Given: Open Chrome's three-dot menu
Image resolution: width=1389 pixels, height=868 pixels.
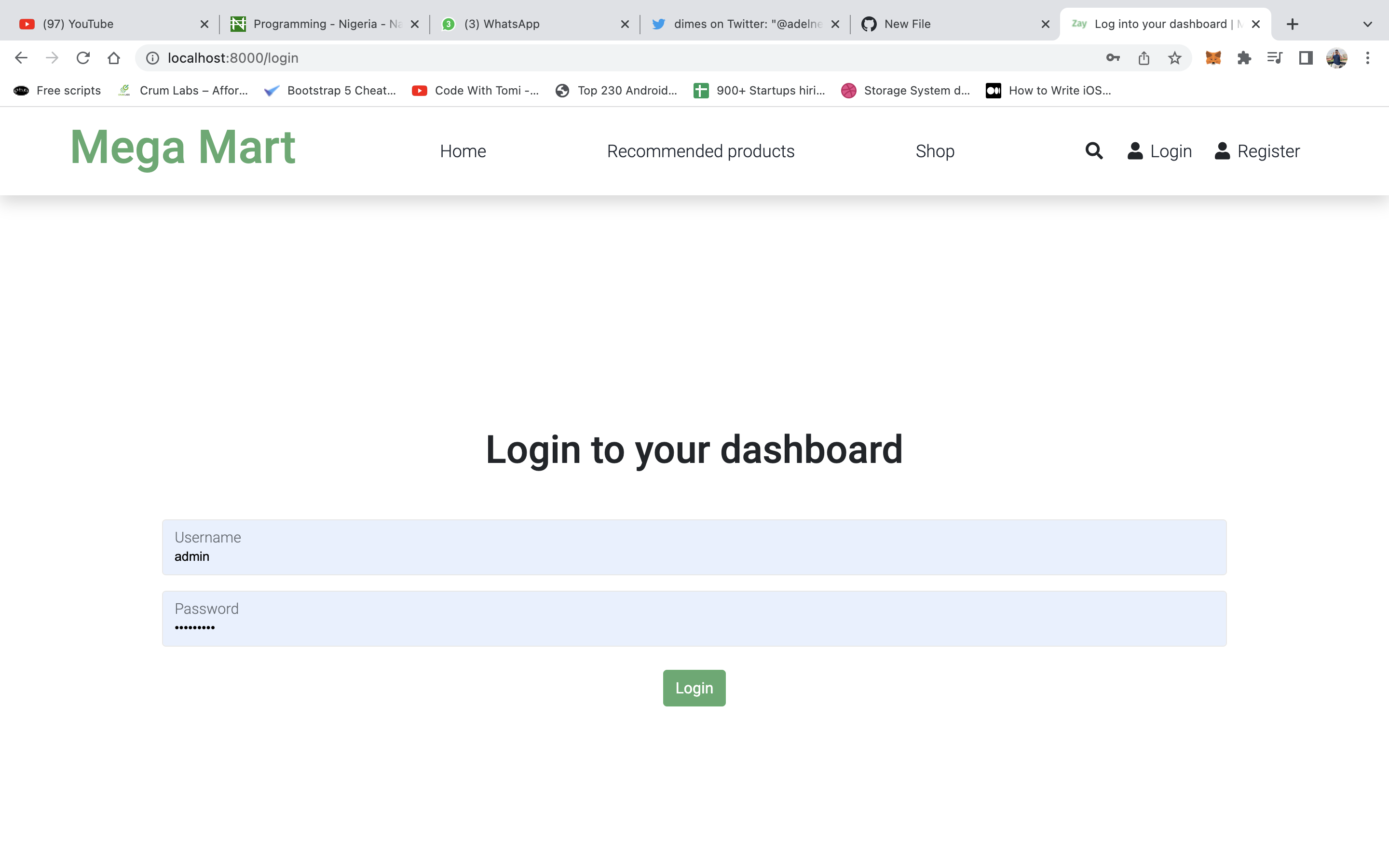Looking at the screenshot, I should (1368, 57).
